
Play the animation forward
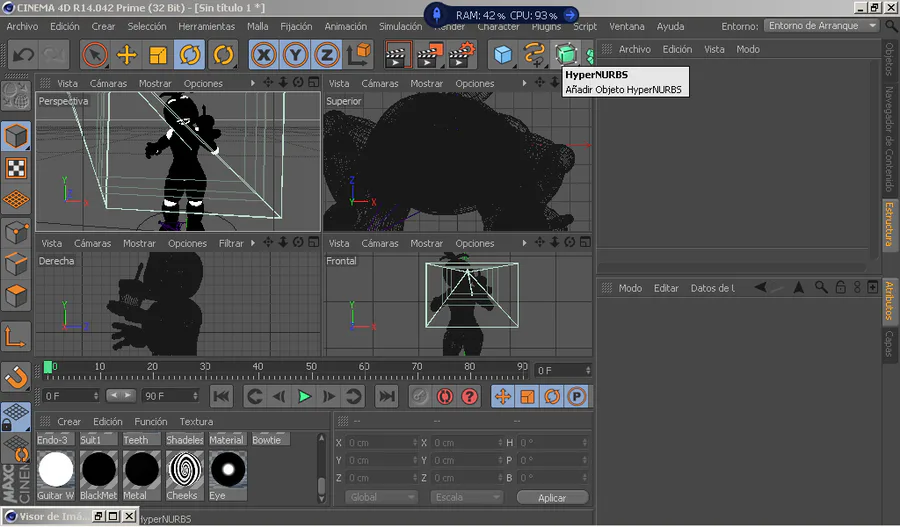point(304,397)
